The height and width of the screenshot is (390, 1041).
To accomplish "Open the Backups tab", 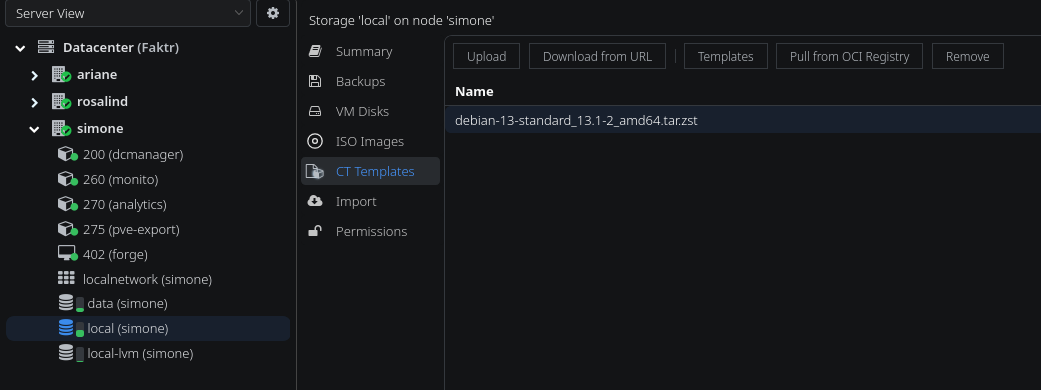I will tap(370, 82).
